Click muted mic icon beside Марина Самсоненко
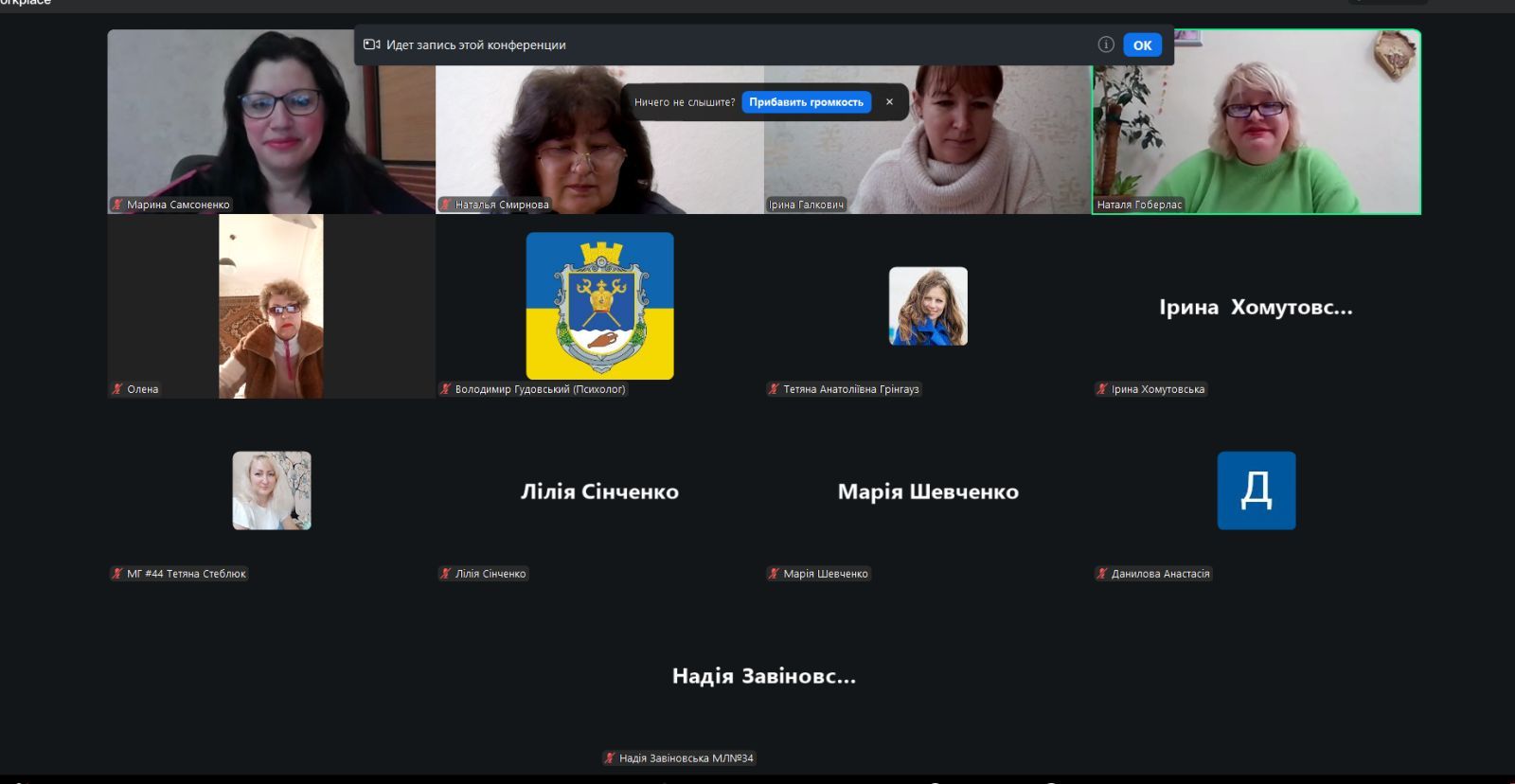This screenshot has height=784, width=1515. coord(117,205)
